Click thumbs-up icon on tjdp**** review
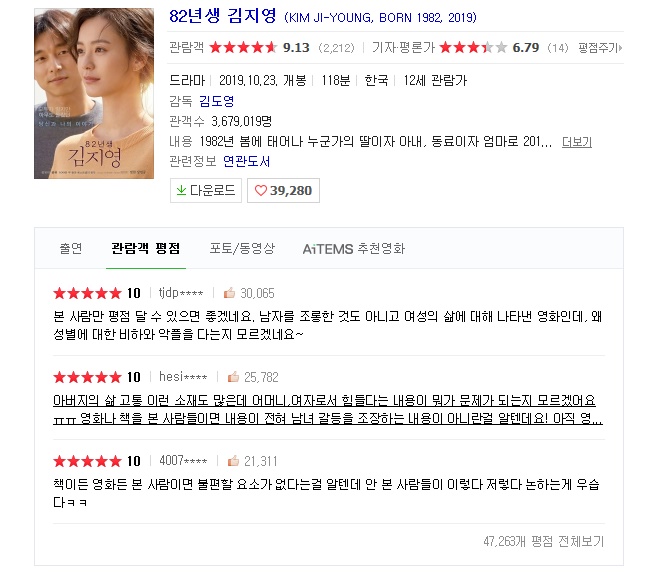The image size is (659, 573). coord(229,293)
